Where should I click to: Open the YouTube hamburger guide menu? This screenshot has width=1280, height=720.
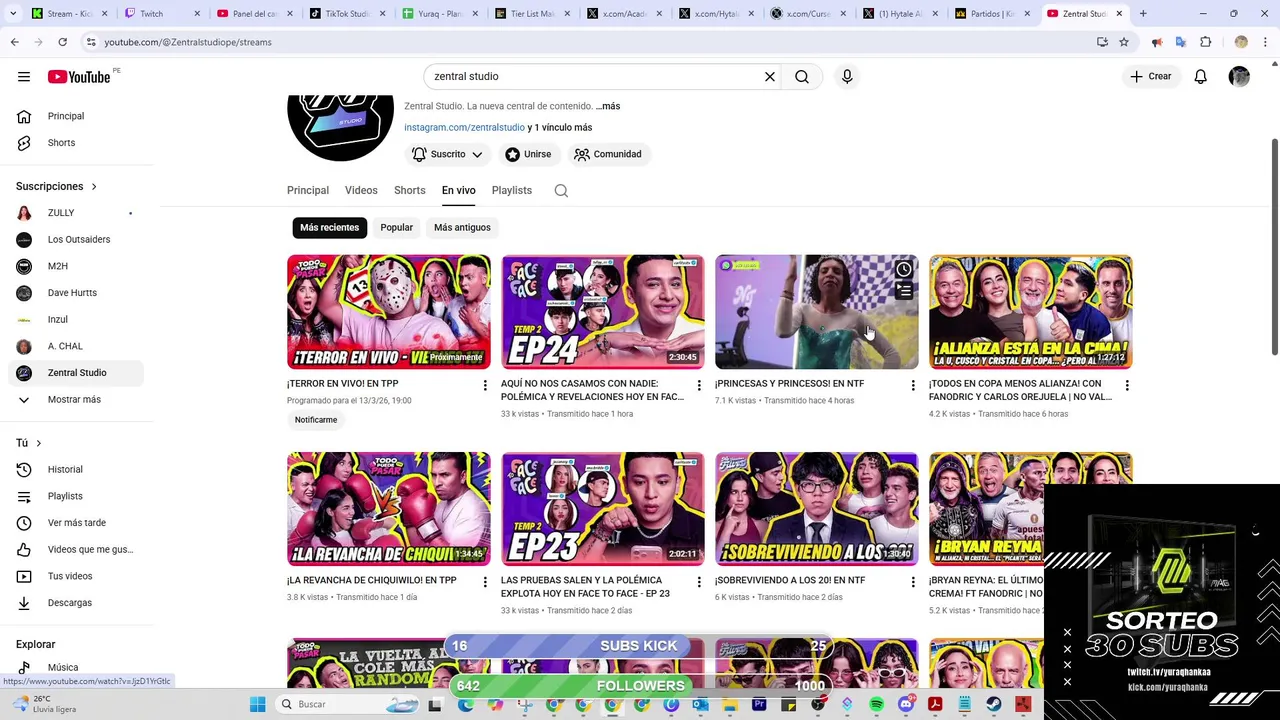click(x=24, y=77)
